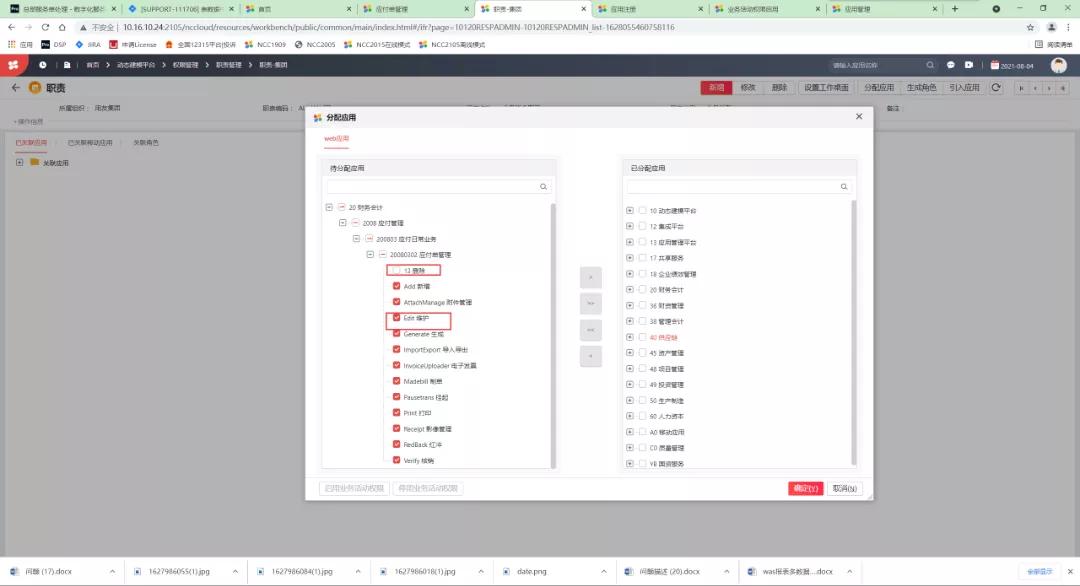1080x586 pixels.
Task: Switch to the 关联角色 tab
Action: [x=145, y=143]
